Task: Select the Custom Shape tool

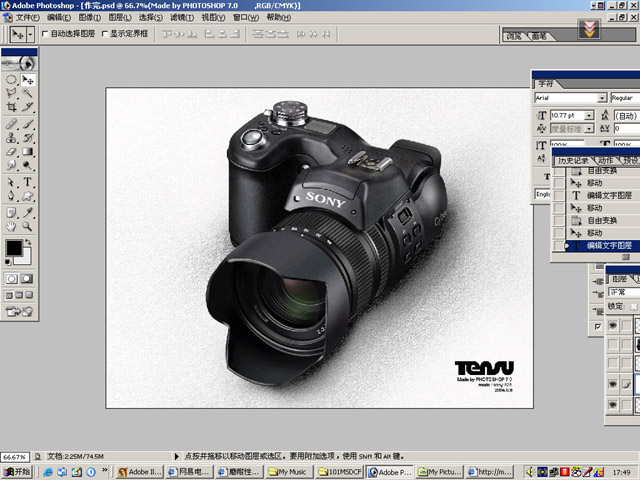Action: coord(27,196)
